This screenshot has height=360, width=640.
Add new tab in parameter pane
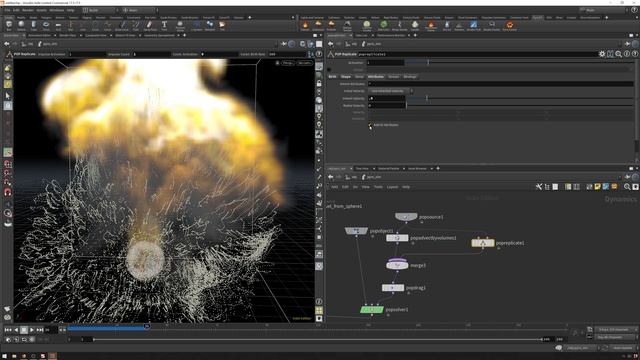click(415, 35)
